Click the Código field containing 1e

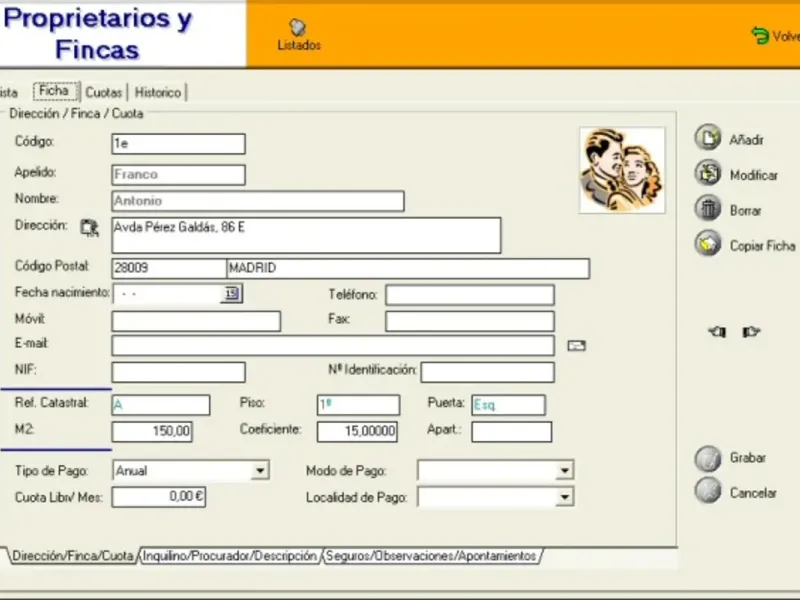click(x=179, y=144)
